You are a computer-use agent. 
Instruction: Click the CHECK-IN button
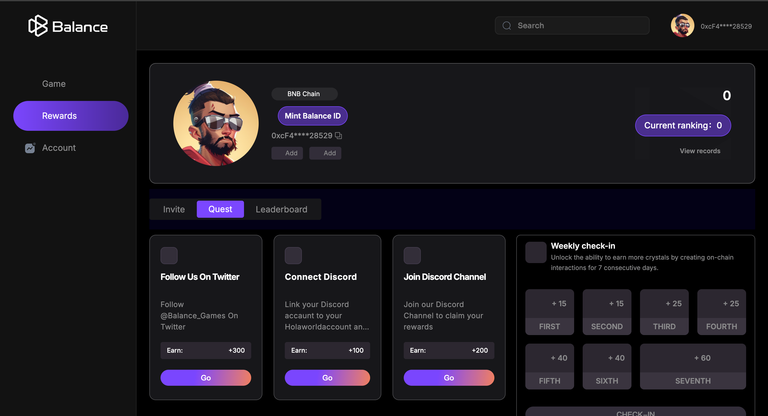pos(635,412)
